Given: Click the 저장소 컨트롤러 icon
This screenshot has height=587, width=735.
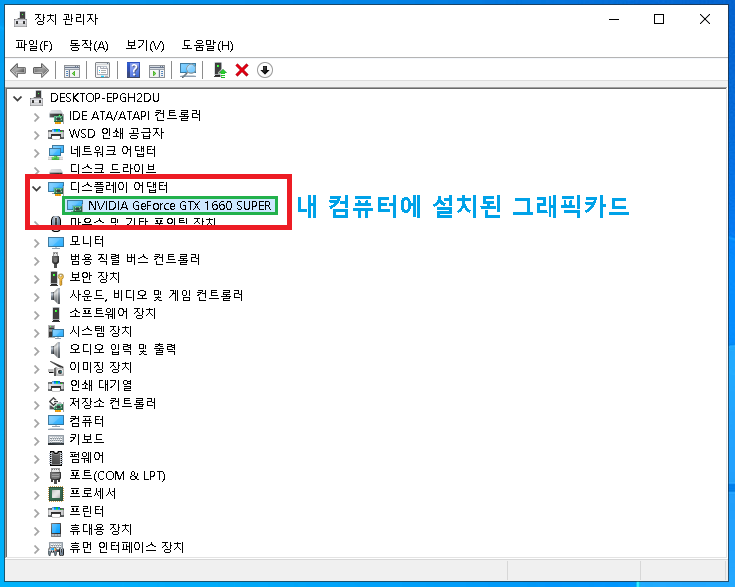Looking at the screenshot, I should point(56,404).
